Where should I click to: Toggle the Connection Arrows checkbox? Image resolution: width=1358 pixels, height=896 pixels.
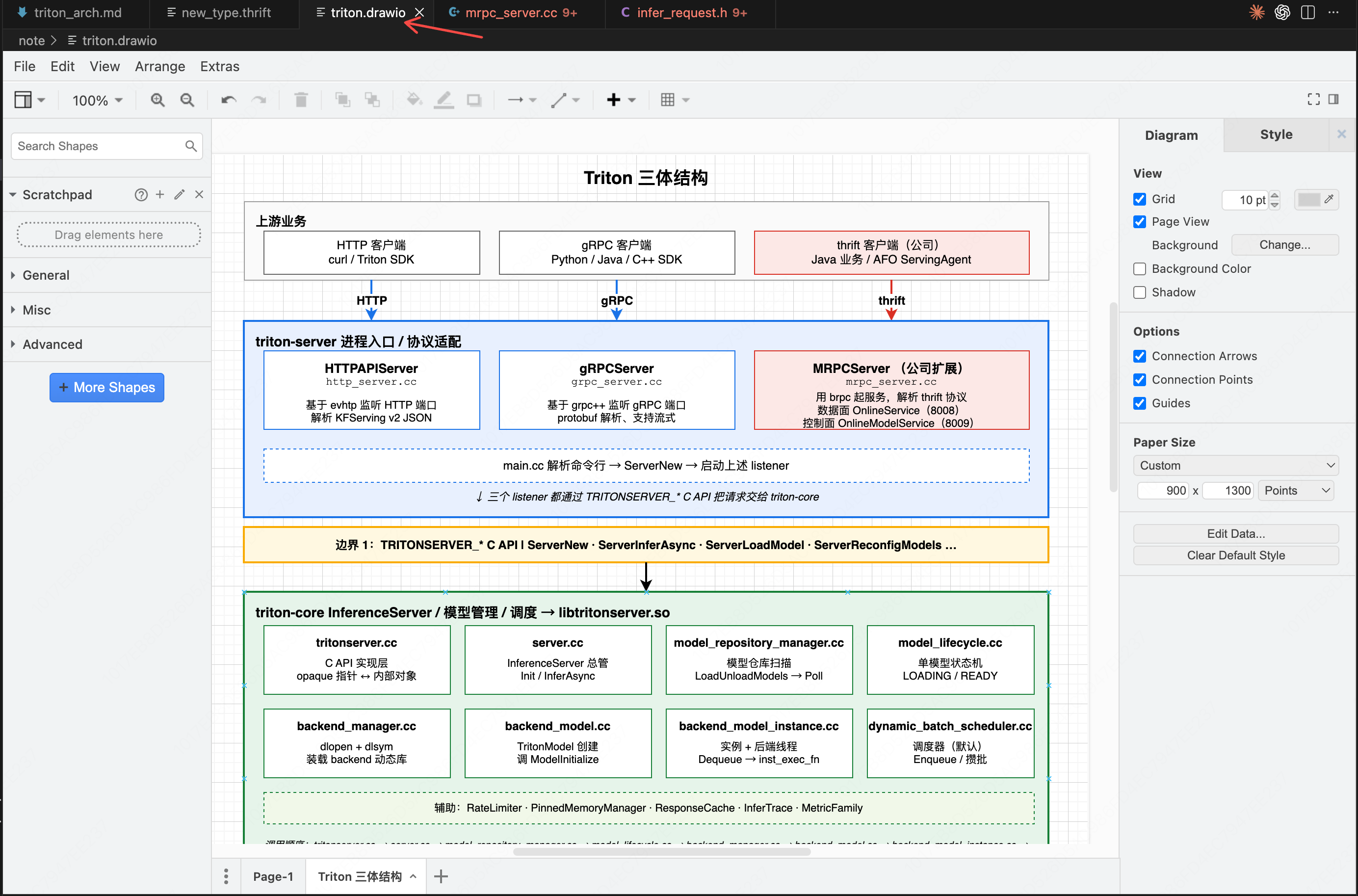click(1139, 356)
